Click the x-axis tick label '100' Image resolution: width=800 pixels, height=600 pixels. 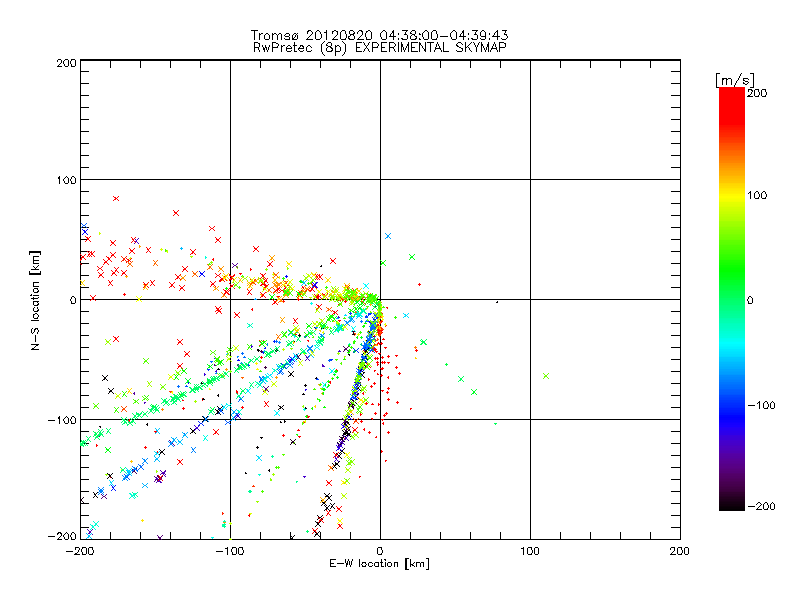529,550
